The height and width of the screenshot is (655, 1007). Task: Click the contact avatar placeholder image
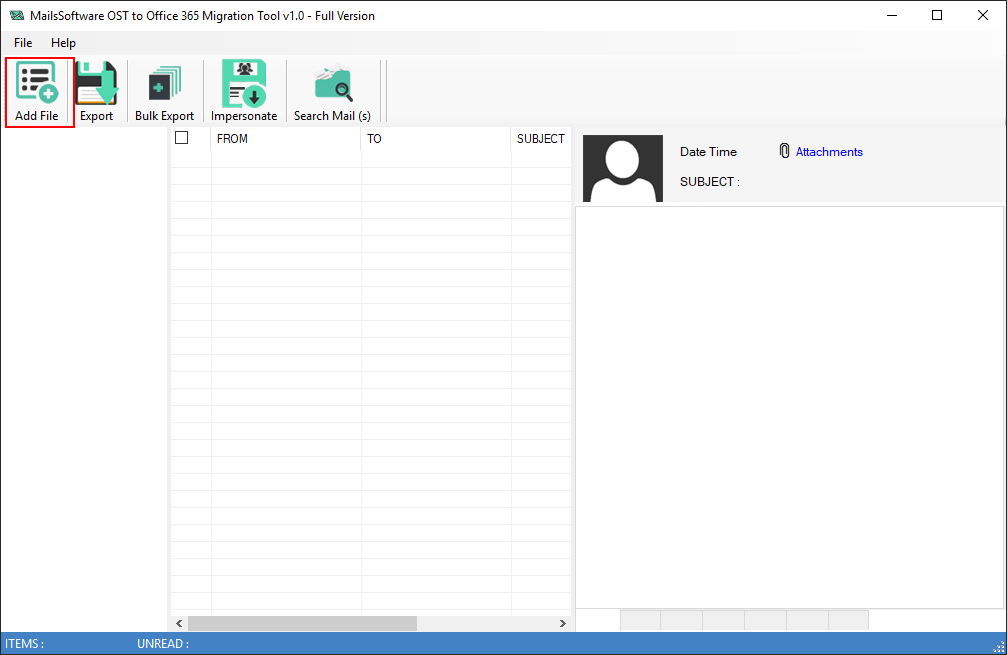(x=623, y=168)
